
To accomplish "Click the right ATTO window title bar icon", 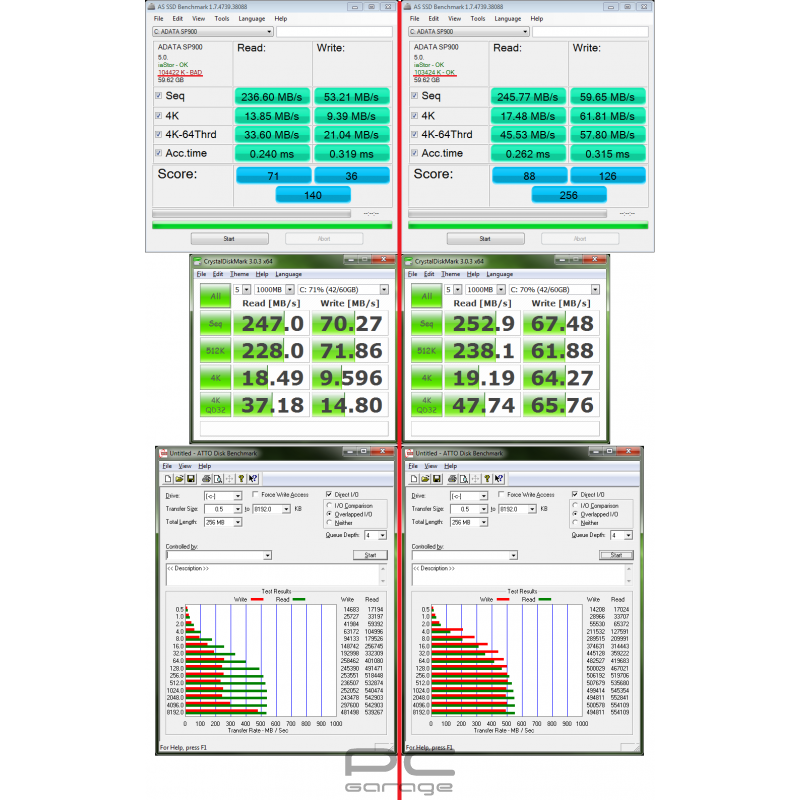I will (x=409, y=453).
